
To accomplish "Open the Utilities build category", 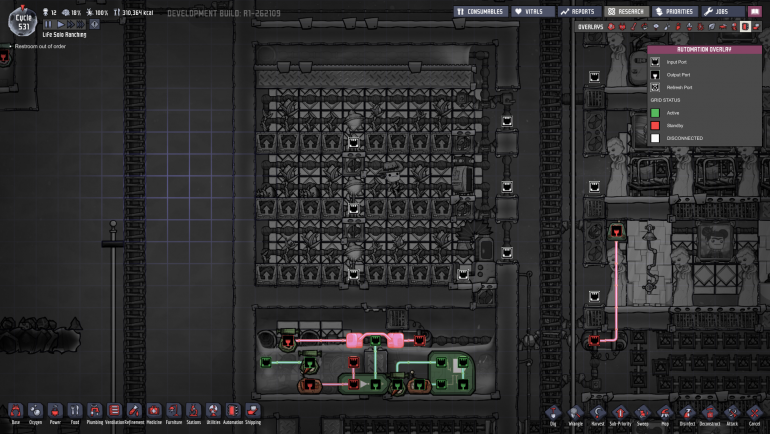I will coord(213,413).
